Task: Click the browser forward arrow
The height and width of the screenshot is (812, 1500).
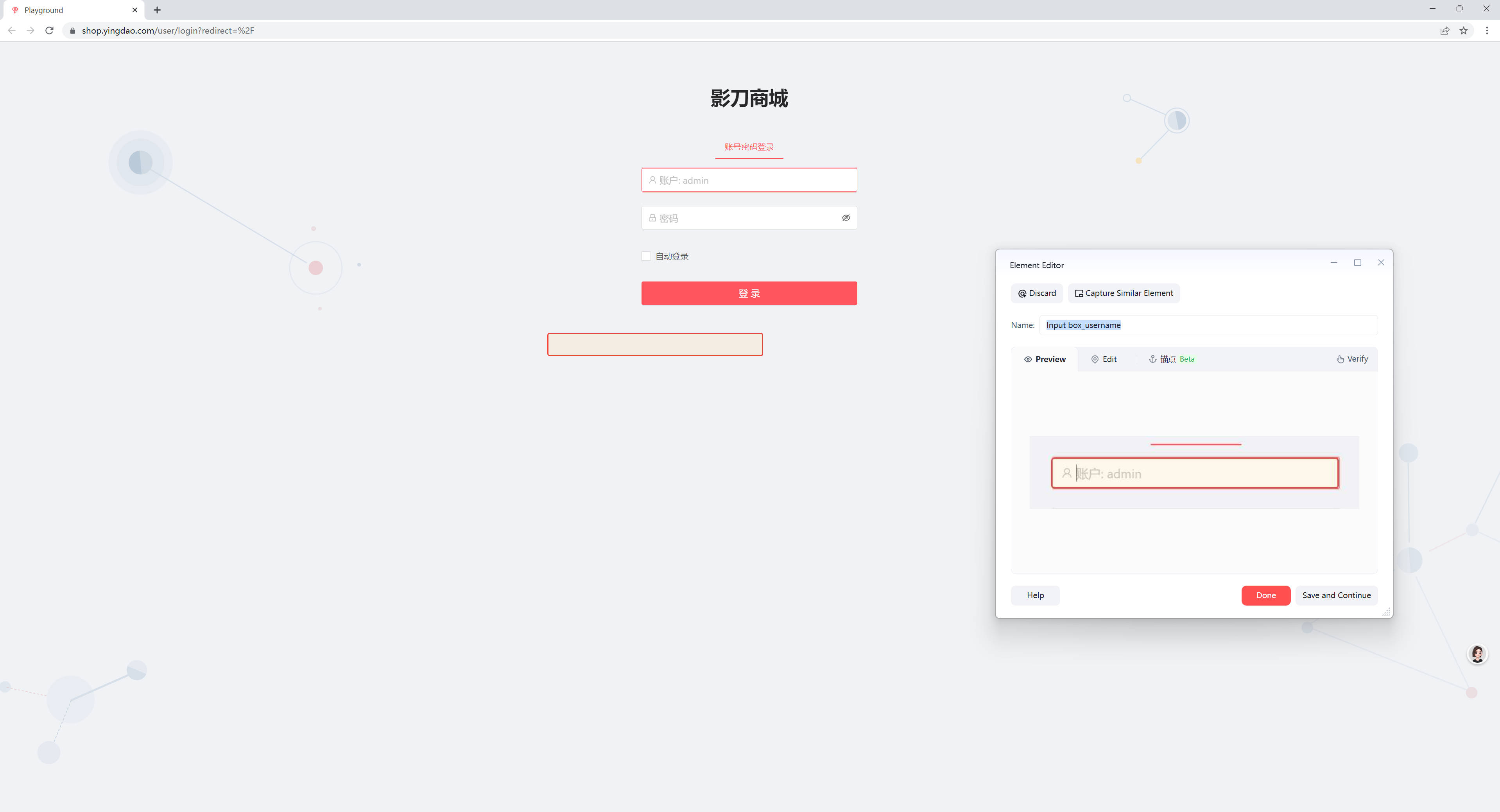Action: click(30, 30)
